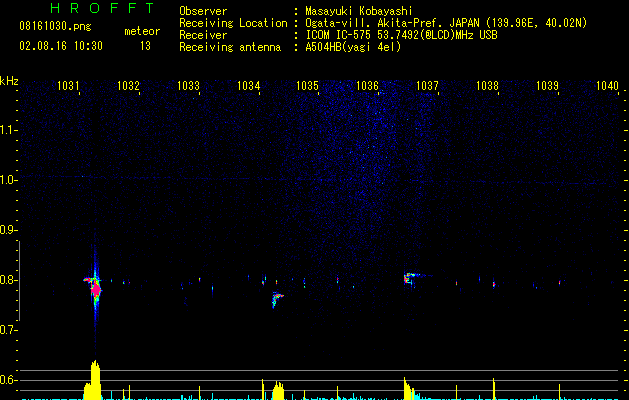Click the meteor echo near 1034 below 0.8
The image size is (629, 400).
point(277,299)
